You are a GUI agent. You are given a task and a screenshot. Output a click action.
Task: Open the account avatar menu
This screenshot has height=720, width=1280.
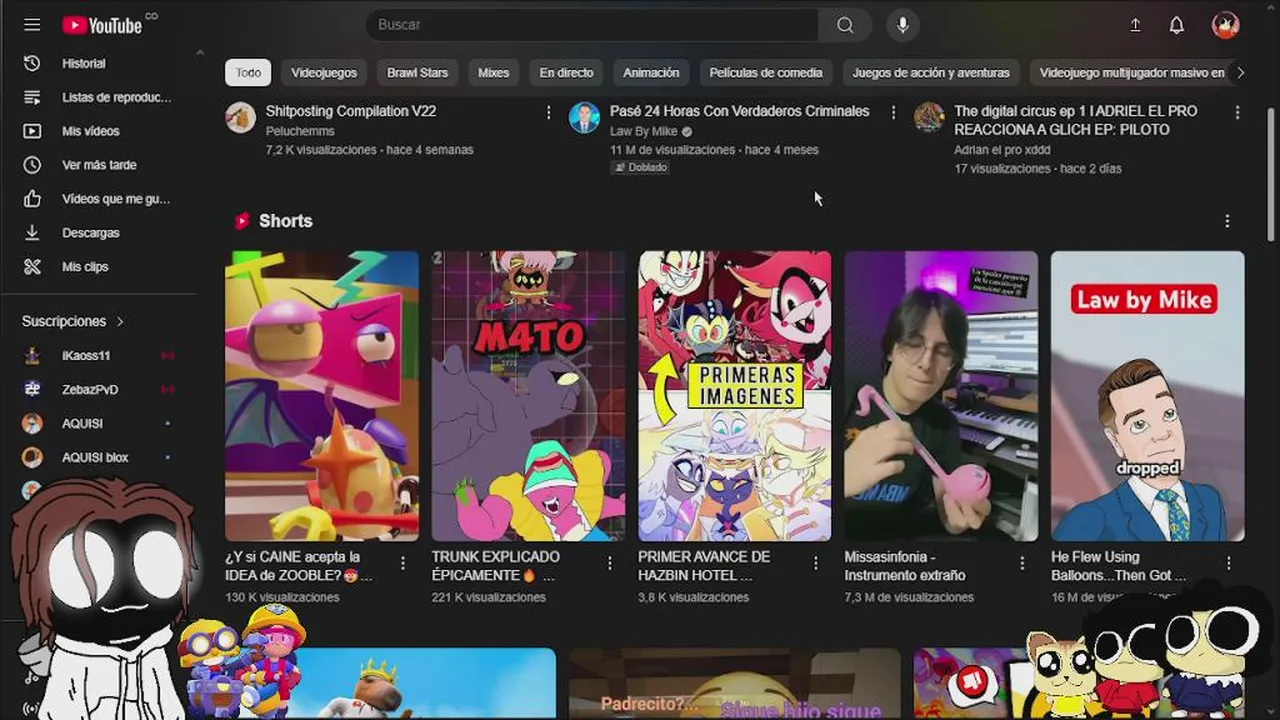click(x=1226, y=25)
